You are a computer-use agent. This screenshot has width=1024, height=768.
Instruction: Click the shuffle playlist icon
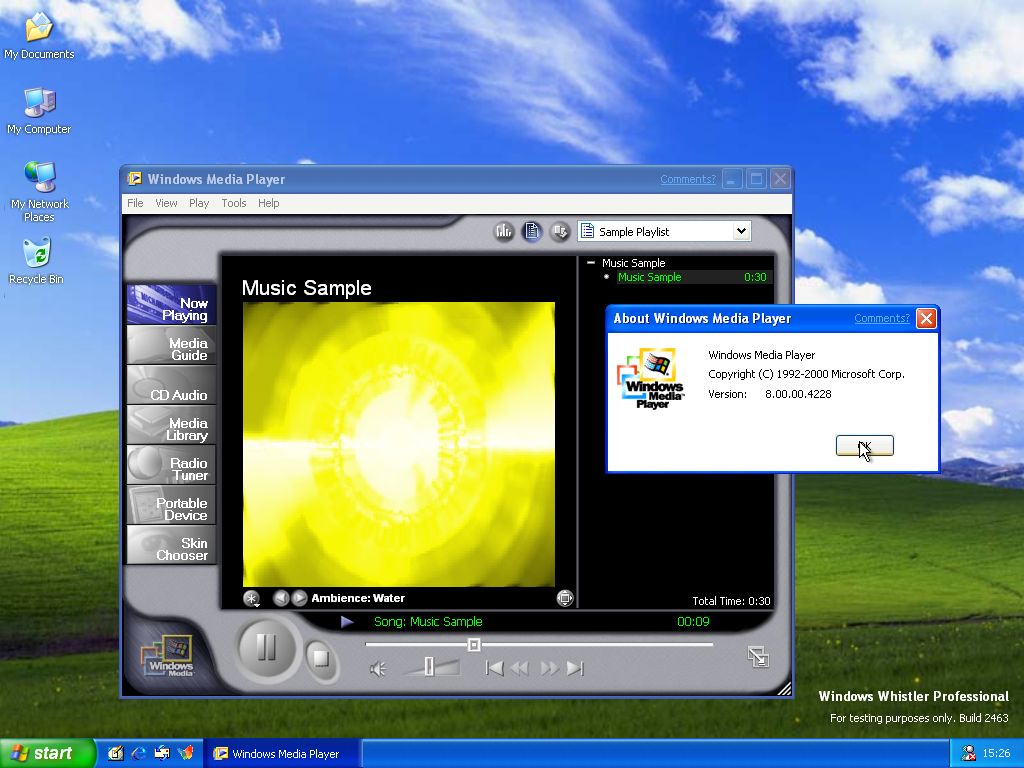[x=560, y=231]
